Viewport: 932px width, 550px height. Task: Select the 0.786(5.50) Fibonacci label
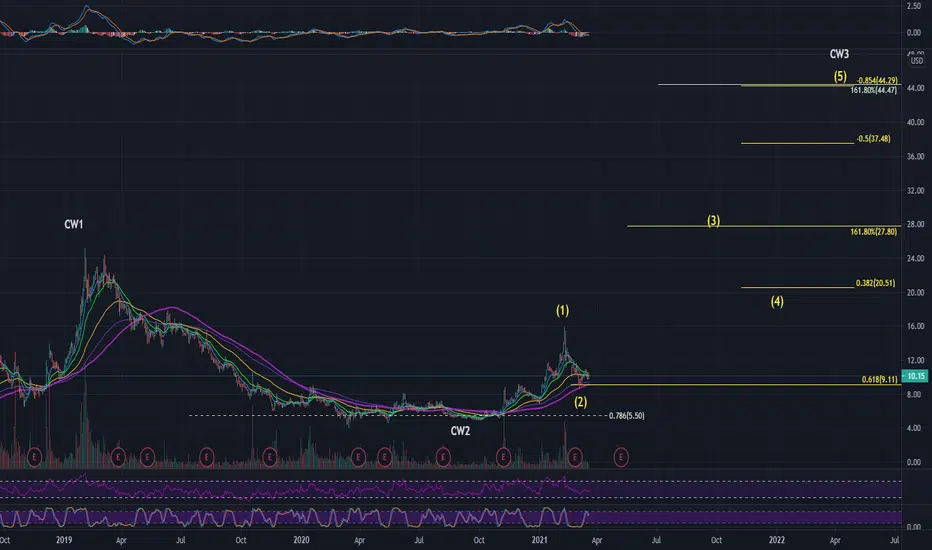point(626,416)
